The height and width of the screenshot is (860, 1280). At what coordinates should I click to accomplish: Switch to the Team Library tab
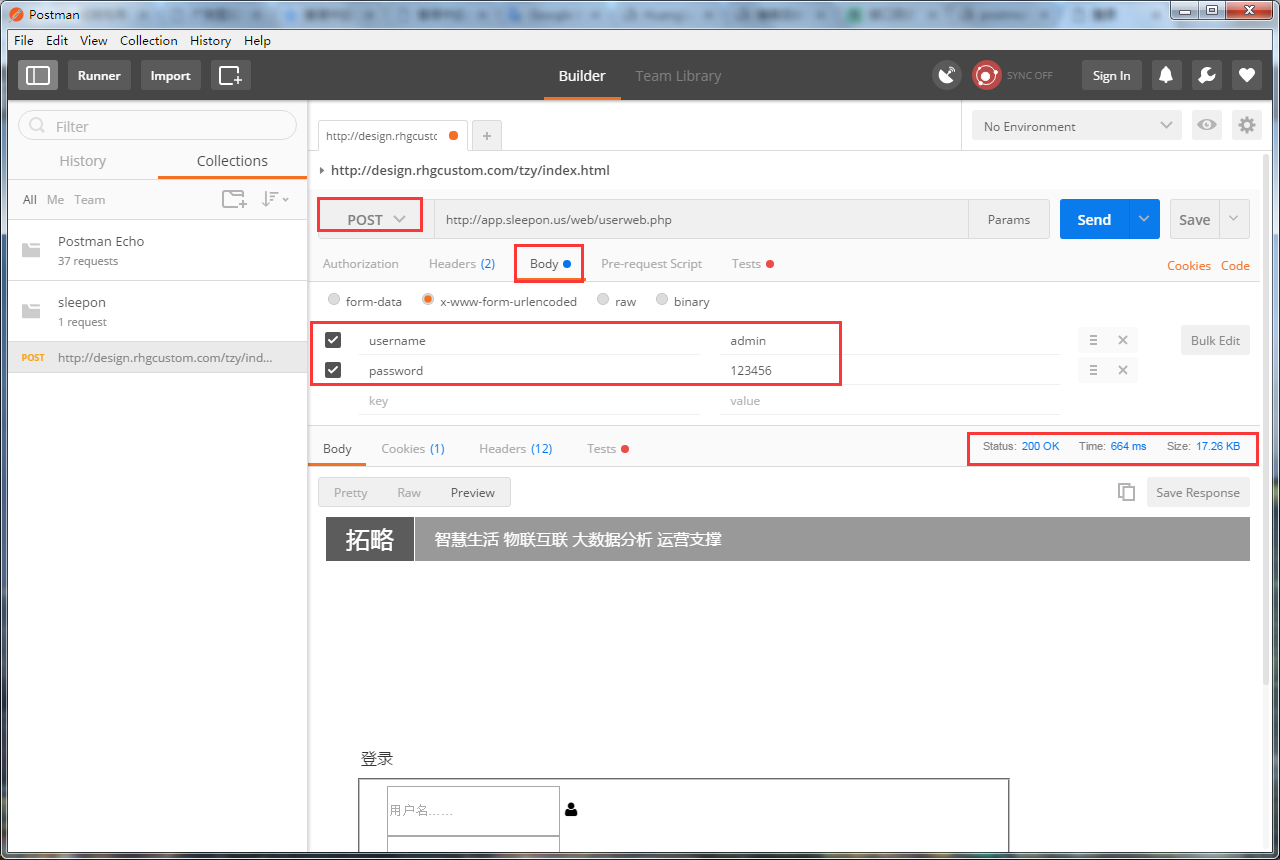[x=678, y=75]
